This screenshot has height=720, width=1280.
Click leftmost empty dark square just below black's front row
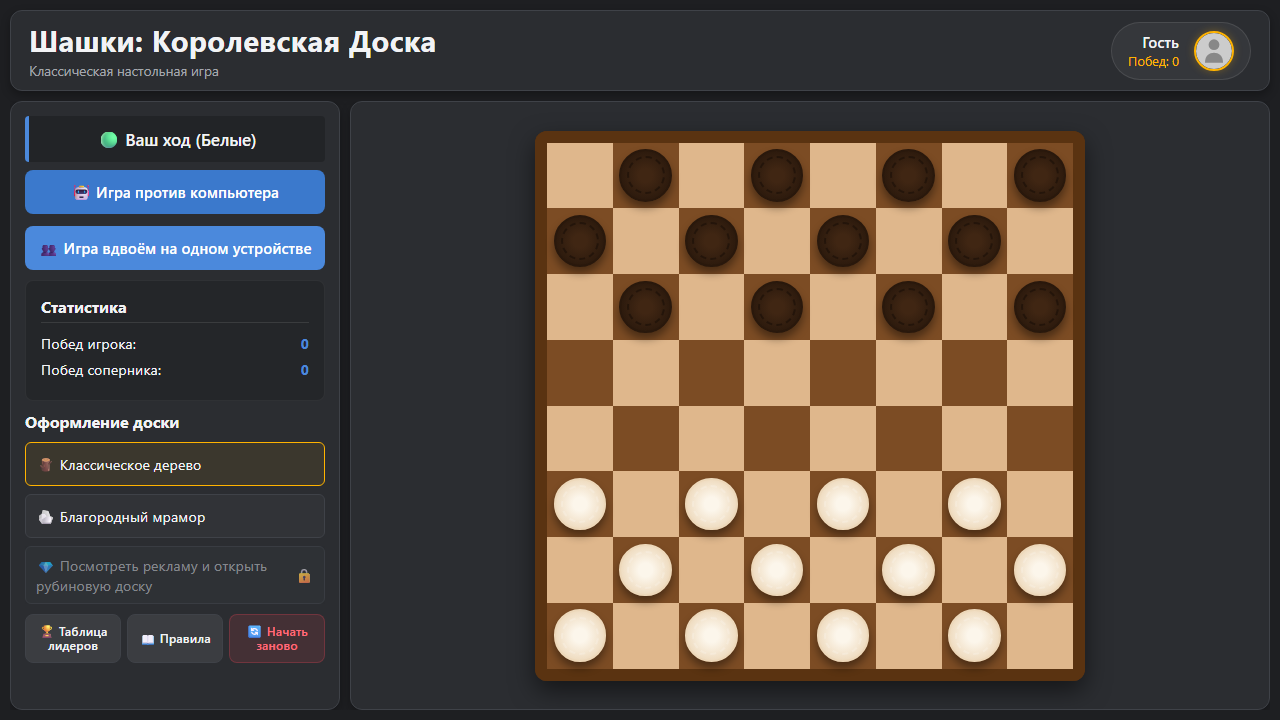click(x=580, y=372)
